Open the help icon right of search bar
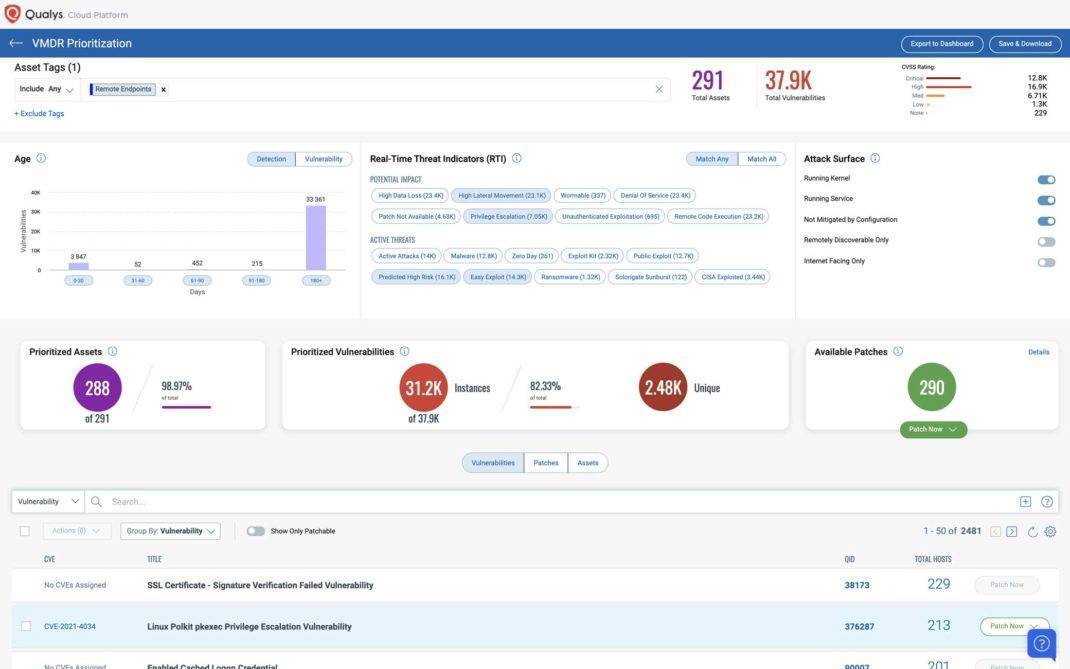1070x669 pixels. click(x=1047, y=502)
